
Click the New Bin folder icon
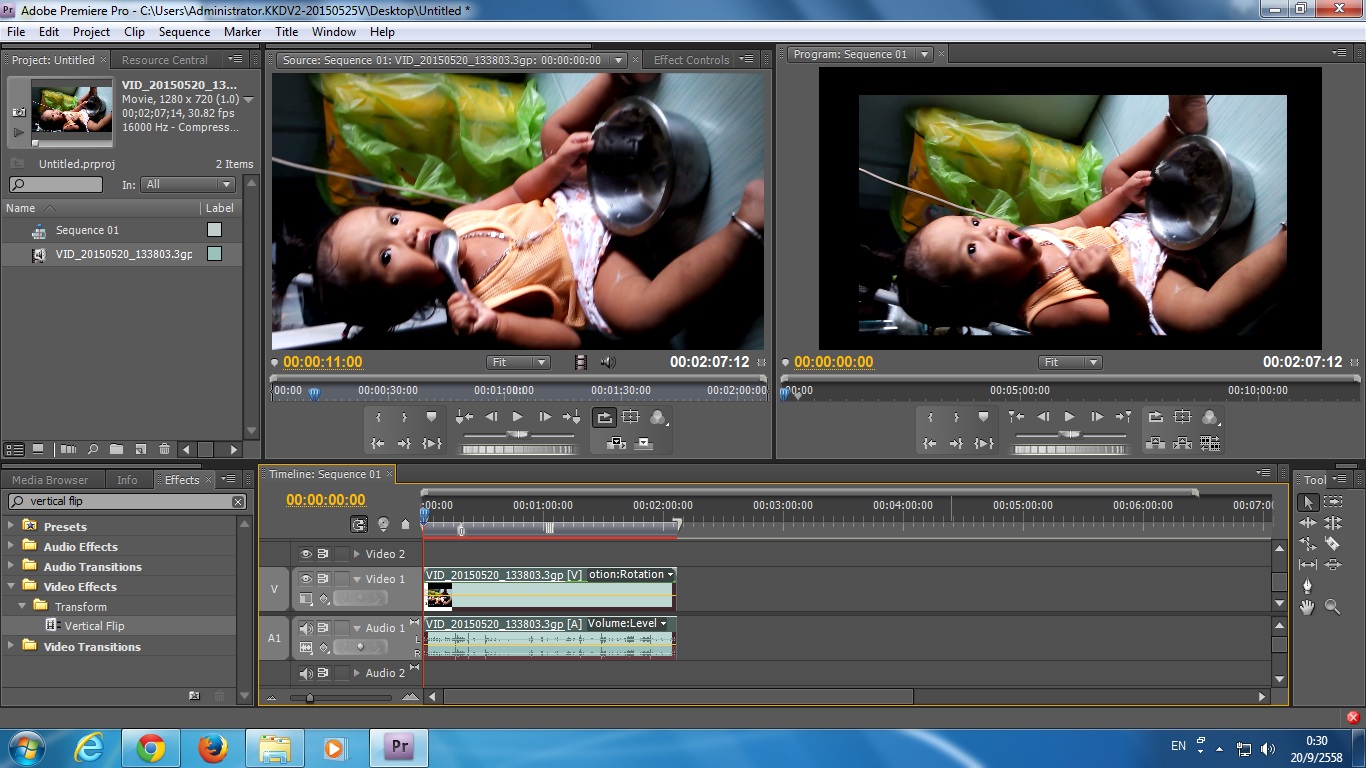[x=116, y=450]
